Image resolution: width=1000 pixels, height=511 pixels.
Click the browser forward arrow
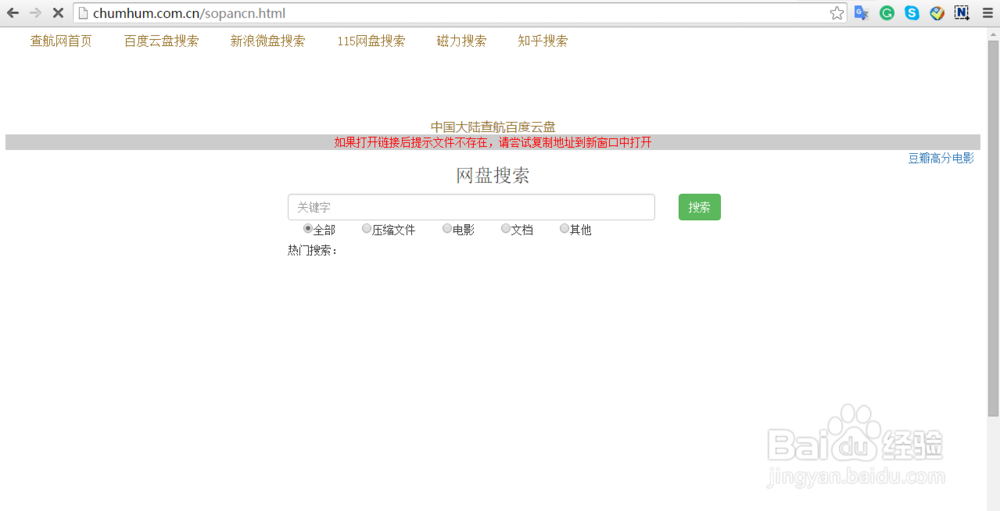pyautogui.click(x=35, y=13)
